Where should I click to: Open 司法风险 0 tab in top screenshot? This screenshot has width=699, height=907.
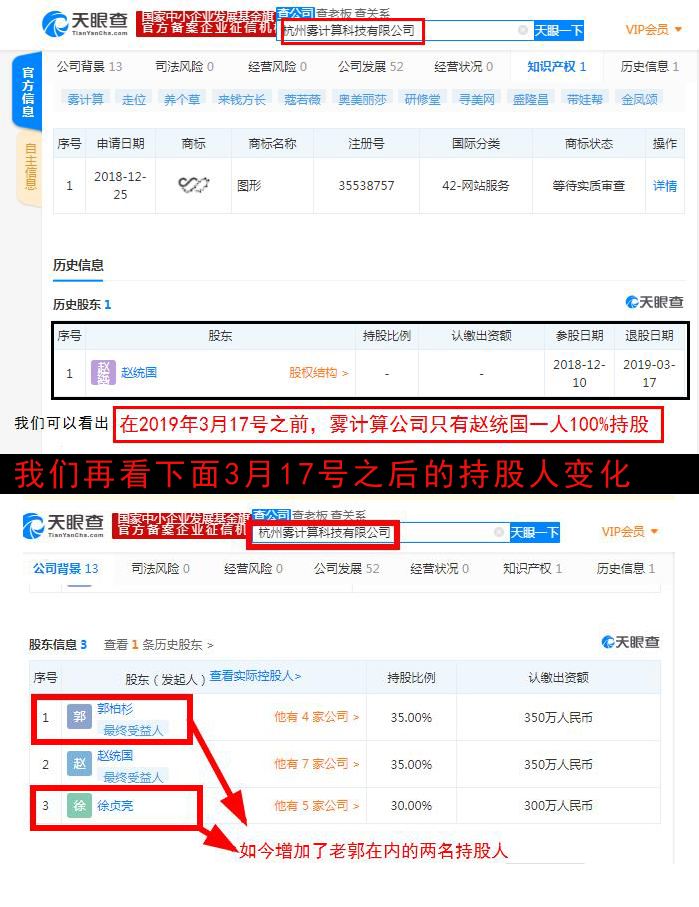pos(185,67)
